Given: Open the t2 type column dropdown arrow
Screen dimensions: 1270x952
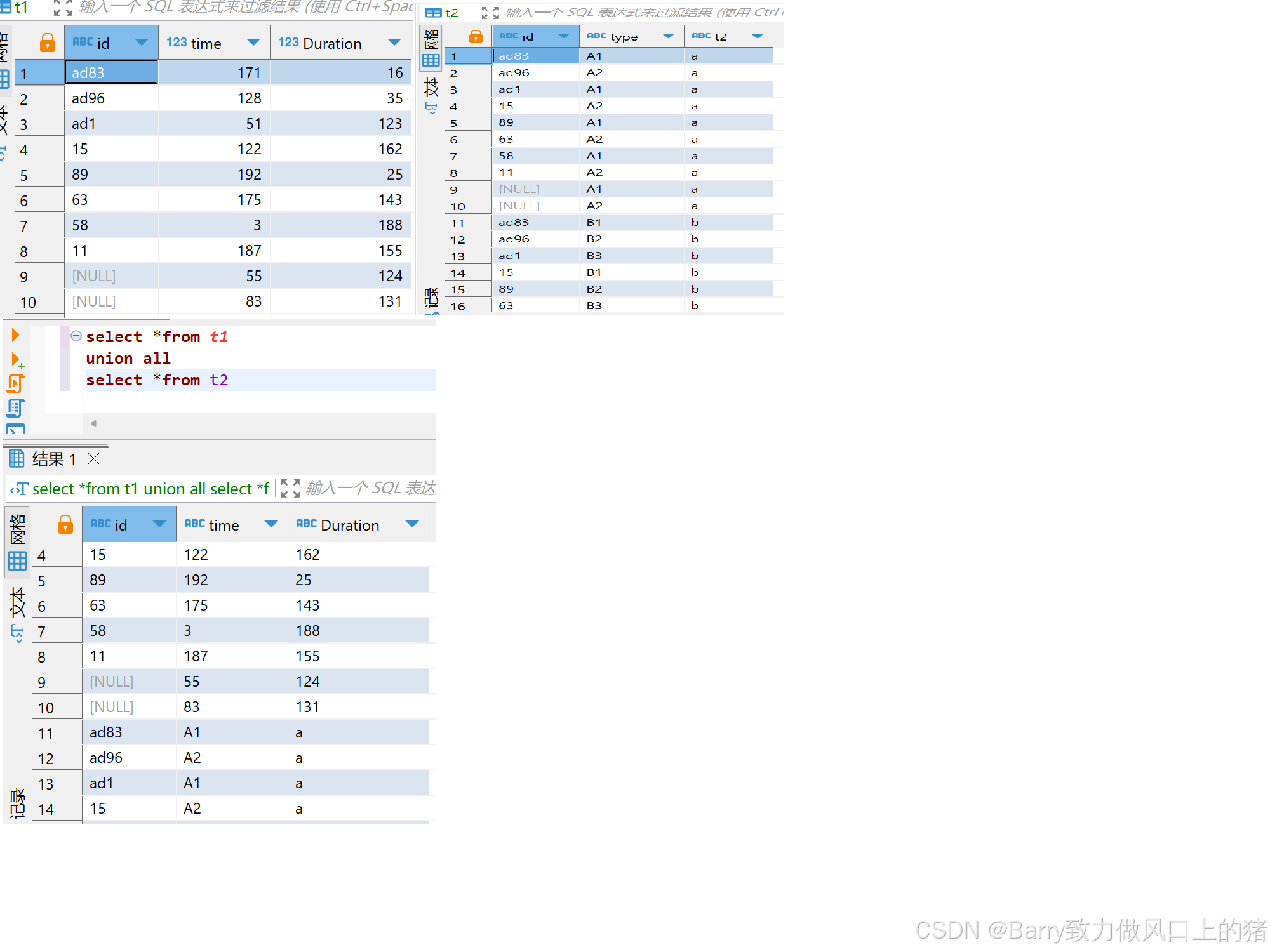Looking at the screenshot, I should tap(668, 36).
